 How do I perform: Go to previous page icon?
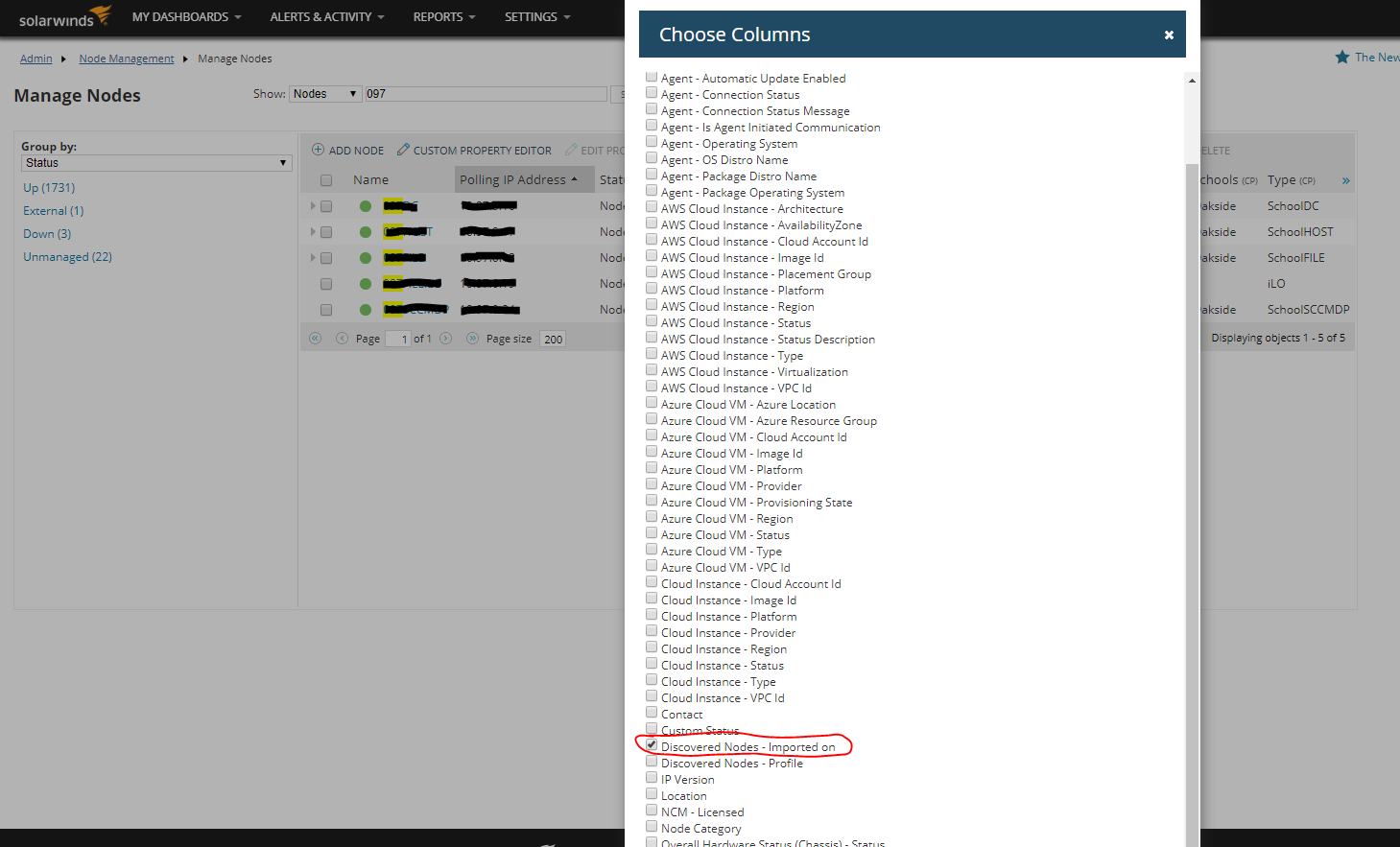coord(342,339)
